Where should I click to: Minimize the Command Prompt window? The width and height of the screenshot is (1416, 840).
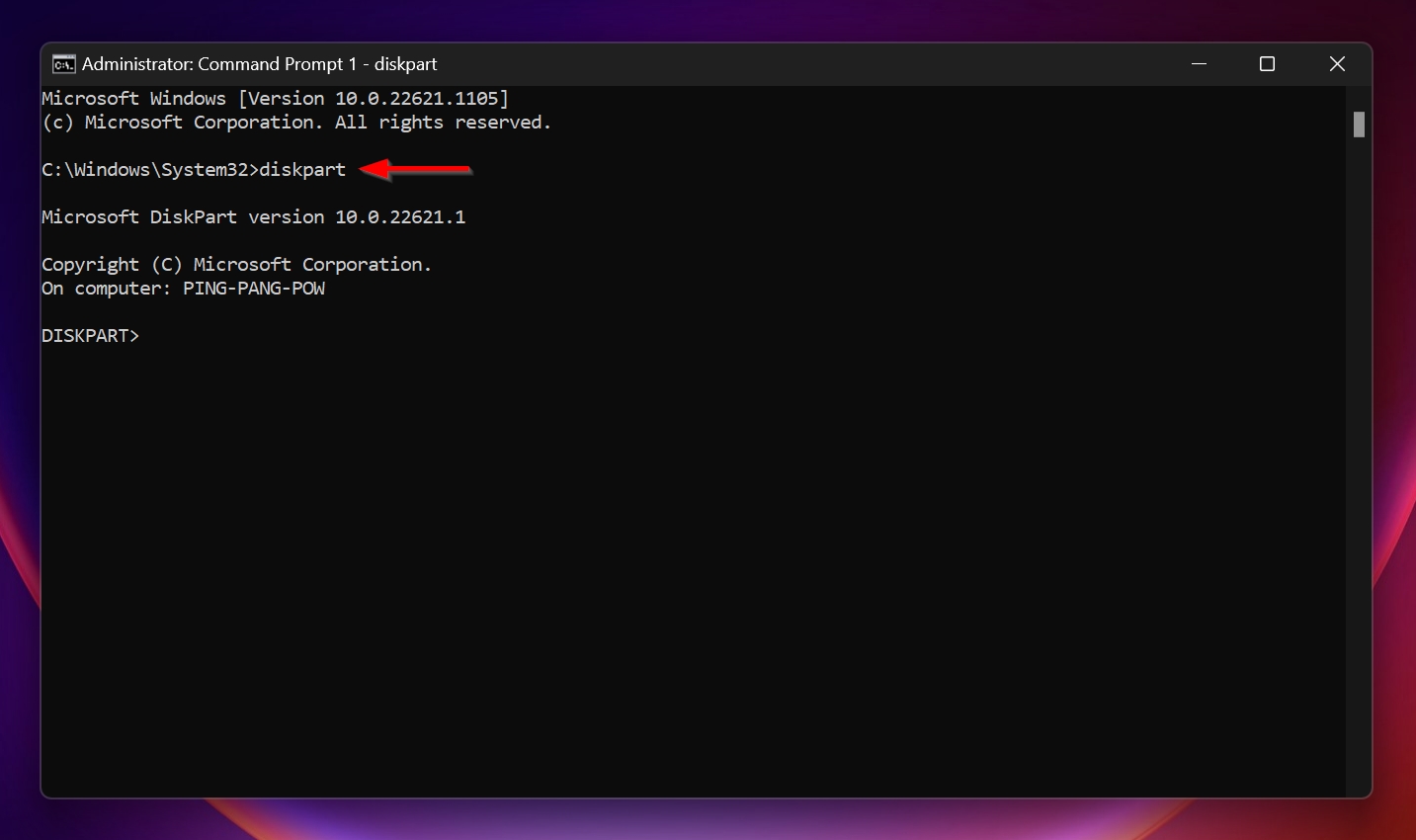click(1200, 64)
